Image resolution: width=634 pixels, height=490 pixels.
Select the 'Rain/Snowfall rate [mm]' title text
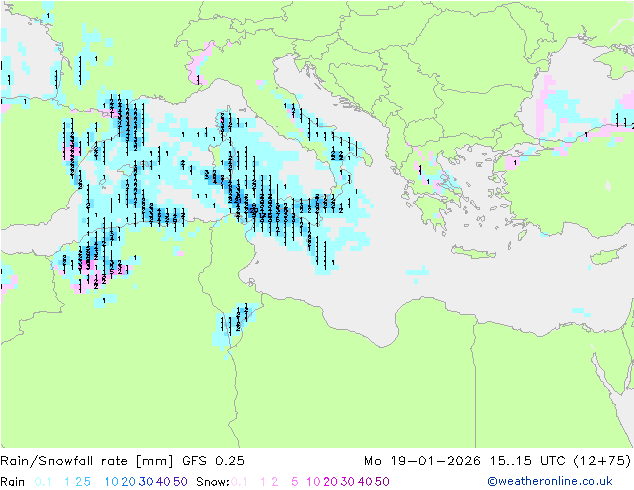tap(87, 461)
